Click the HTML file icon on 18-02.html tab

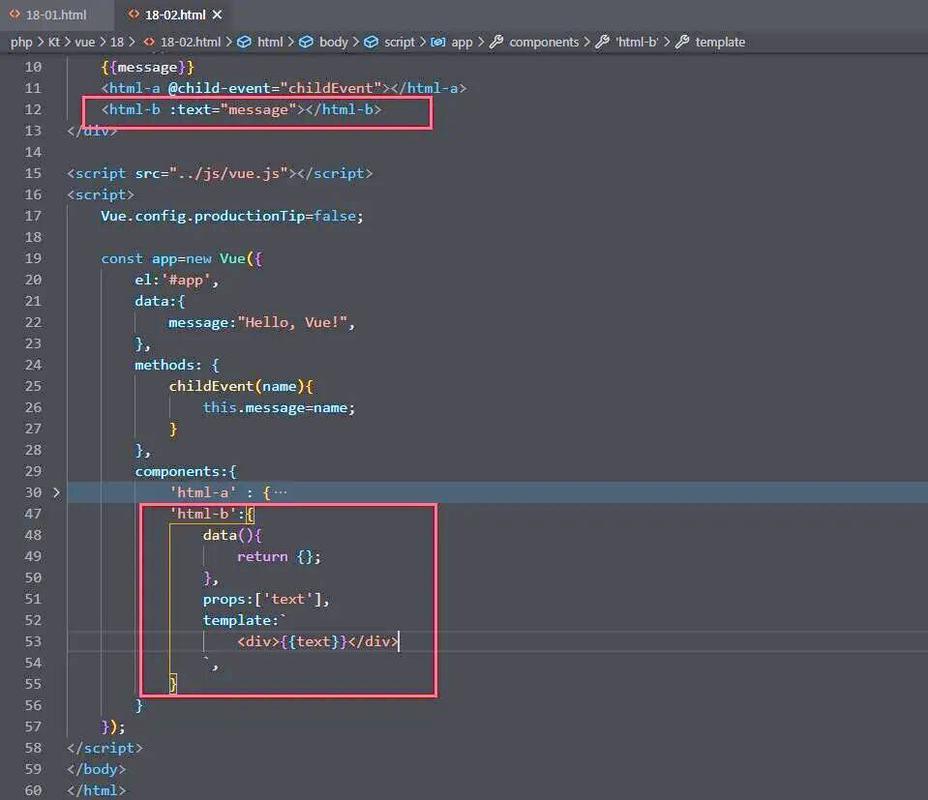pyautogui.click(x=134, y=14)
